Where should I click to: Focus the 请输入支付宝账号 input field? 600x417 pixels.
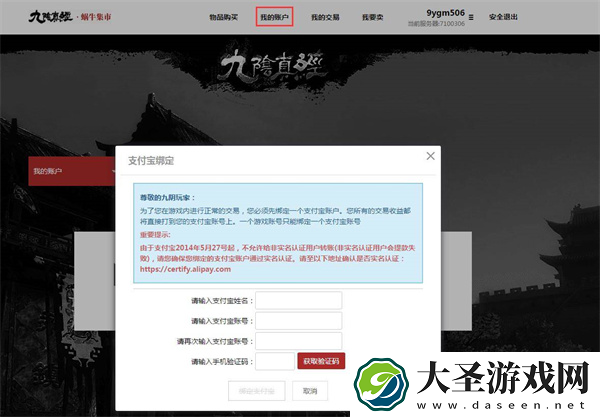coord(298,321)
